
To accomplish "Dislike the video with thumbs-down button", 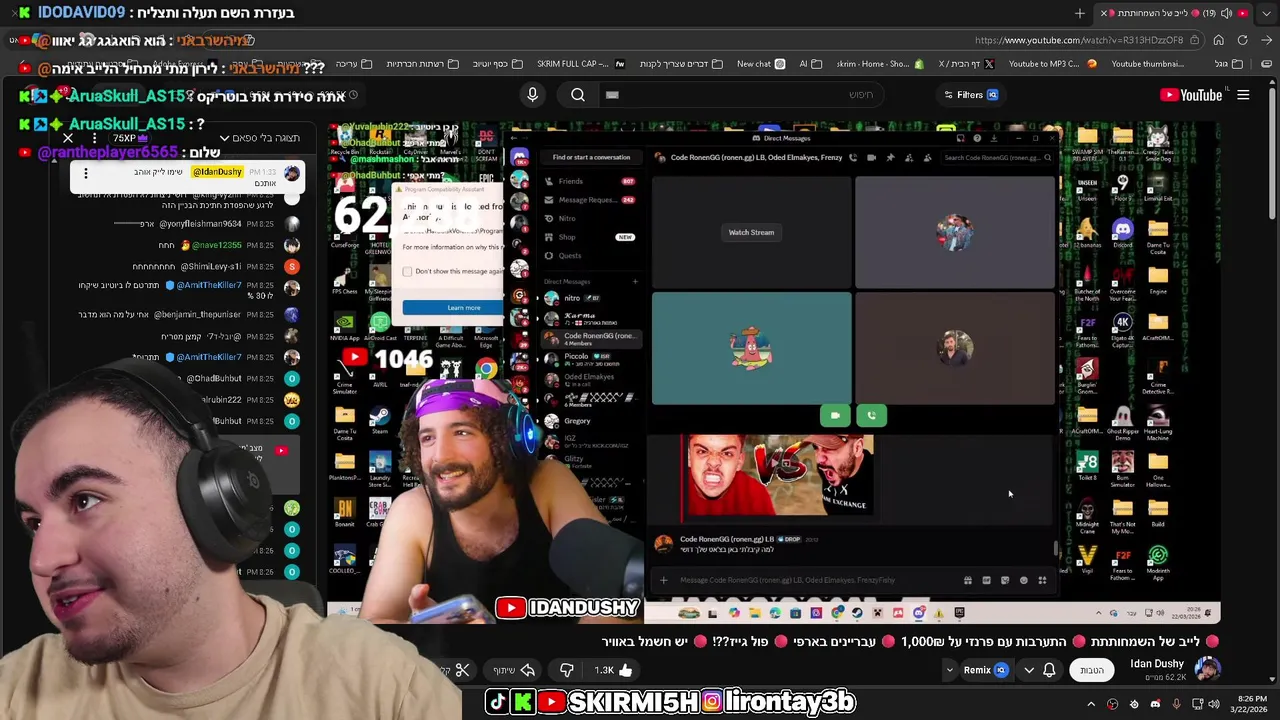I will click(566, 670).
